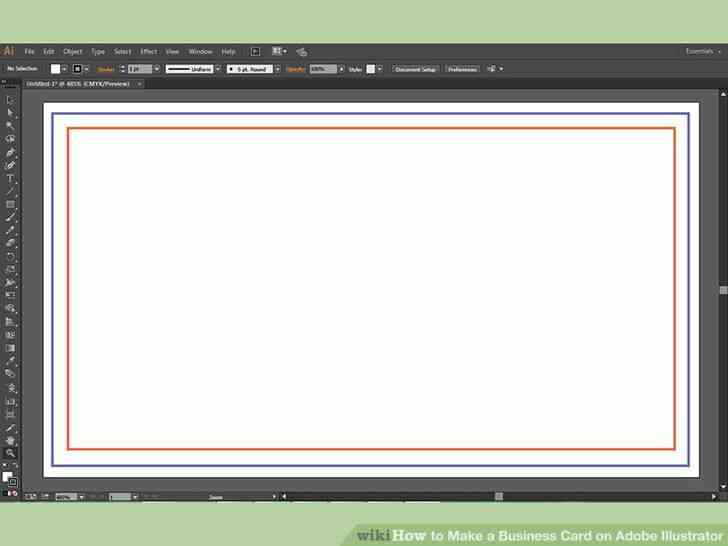Select the Type tool
The height and width of the screenshot is (546, 728).
[10, 178]
